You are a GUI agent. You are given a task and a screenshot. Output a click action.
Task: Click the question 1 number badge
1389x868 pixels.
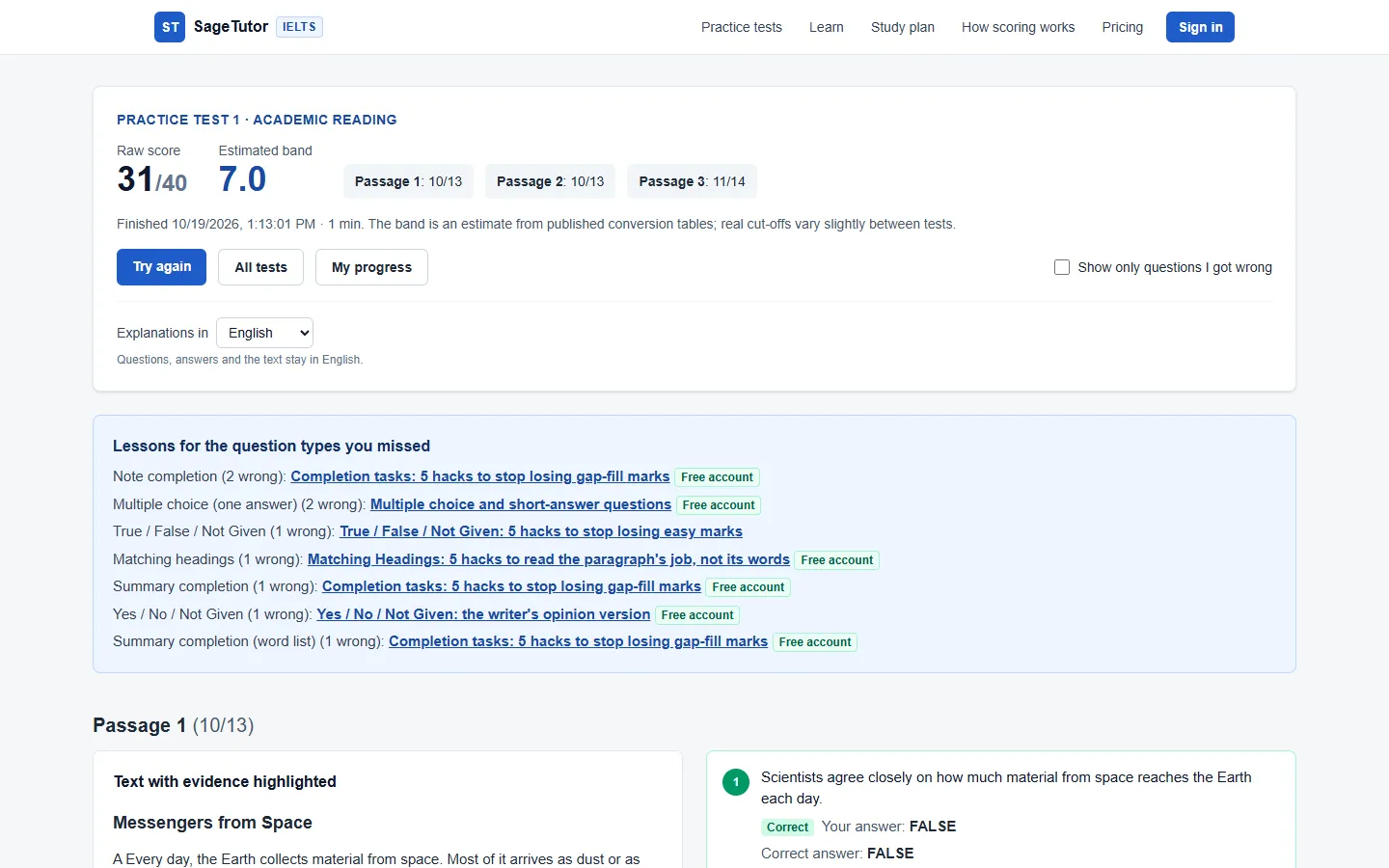pyautogui.click(x=736, y=782)
